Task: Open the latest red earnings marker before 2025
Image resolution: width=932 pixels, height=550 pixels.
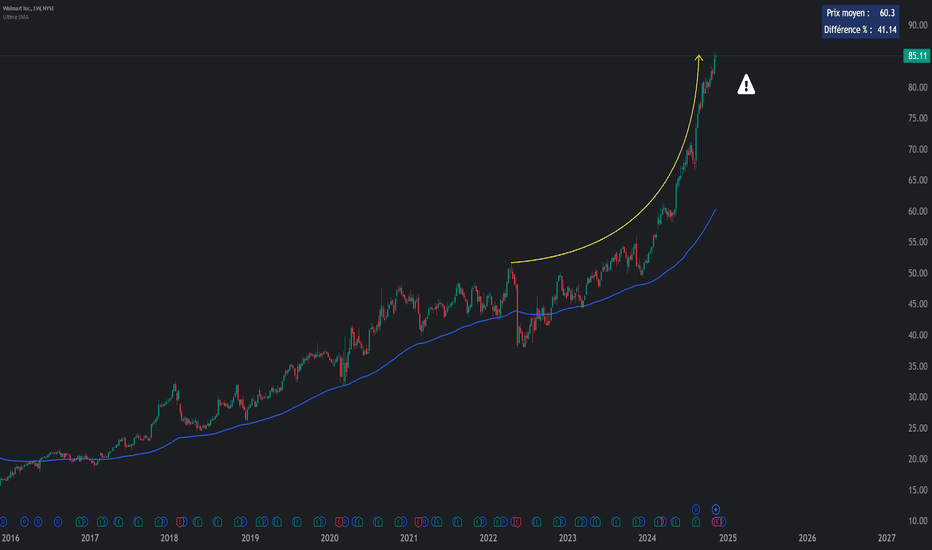Action: click(717, 522)
